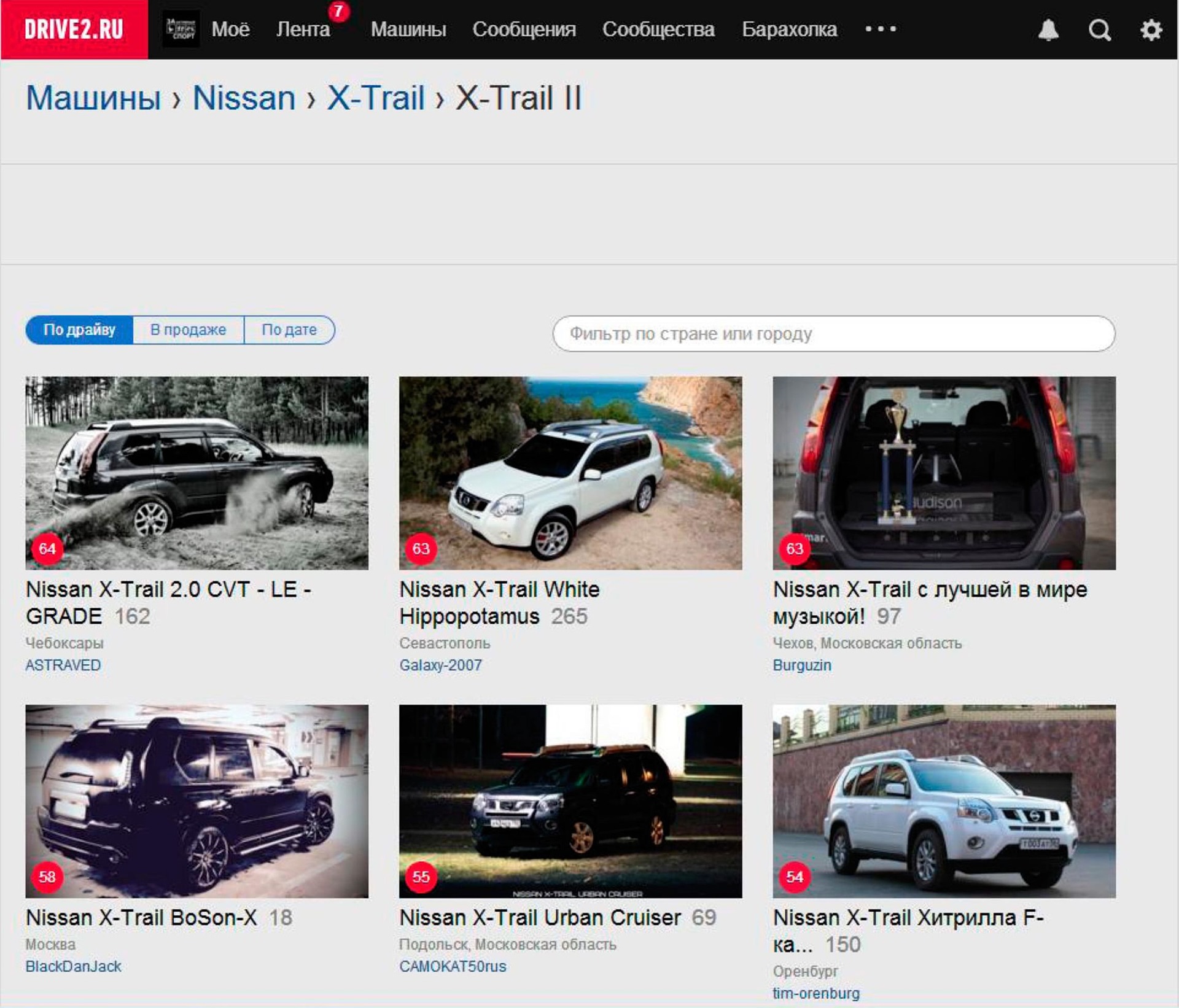The height and width of the screenshot is (1008, 1179).
Task: Visit the ASTRAVED user profile
Action: pyautogui.click(x=63, y=665)
